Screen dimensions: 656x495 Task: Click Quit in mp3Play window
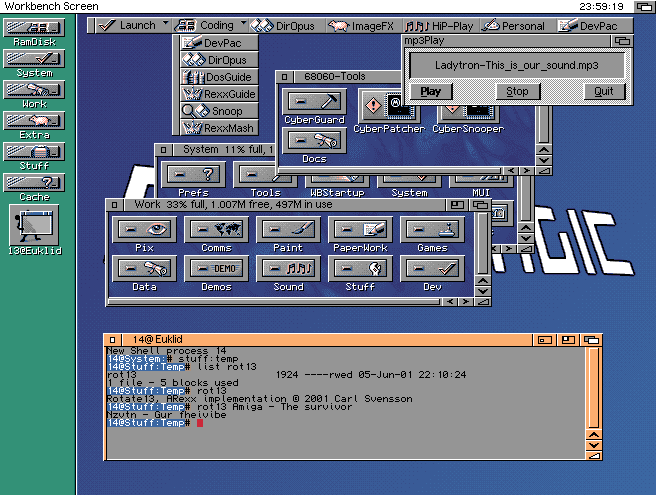click(x=604, y=91)
